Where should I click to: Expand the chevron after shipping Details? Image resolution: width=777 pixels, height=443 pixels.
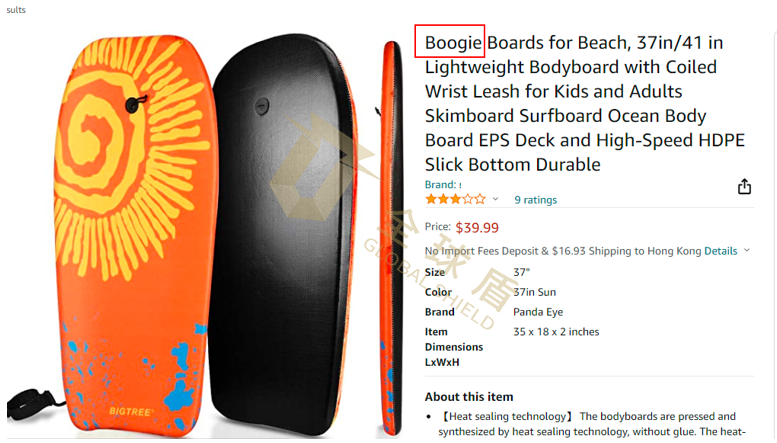point(747,250)
